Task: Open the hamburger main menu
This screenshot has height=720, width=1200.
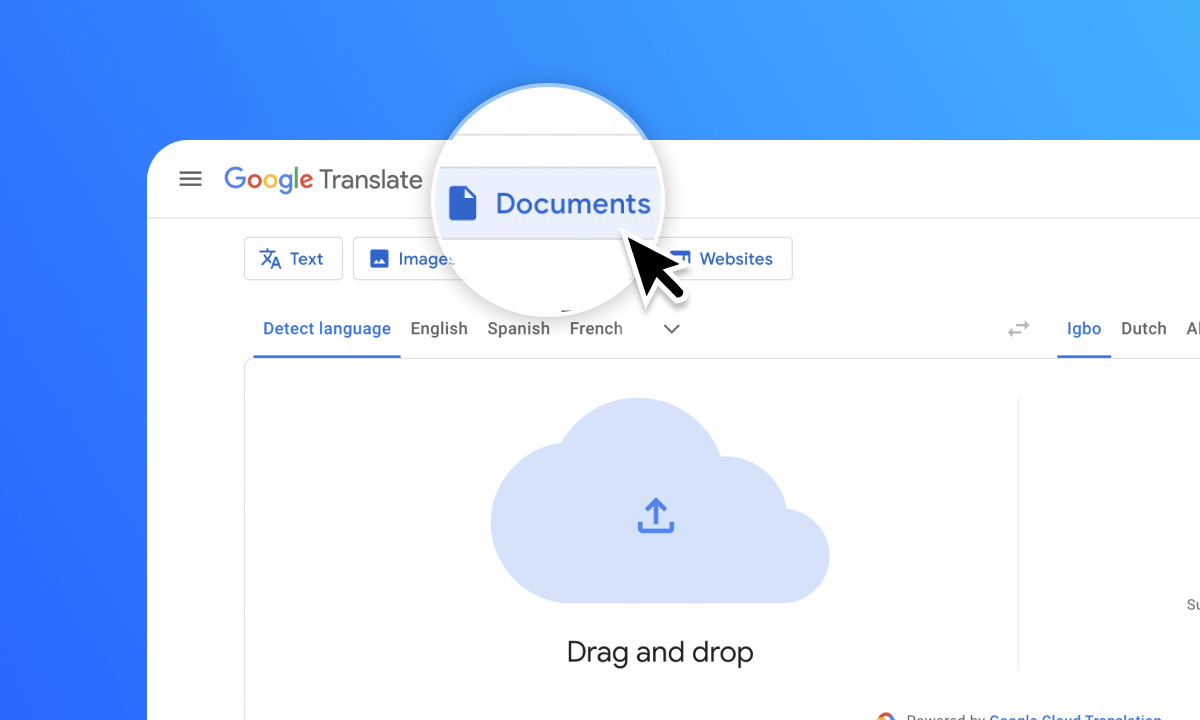Action: click(190, 179)
